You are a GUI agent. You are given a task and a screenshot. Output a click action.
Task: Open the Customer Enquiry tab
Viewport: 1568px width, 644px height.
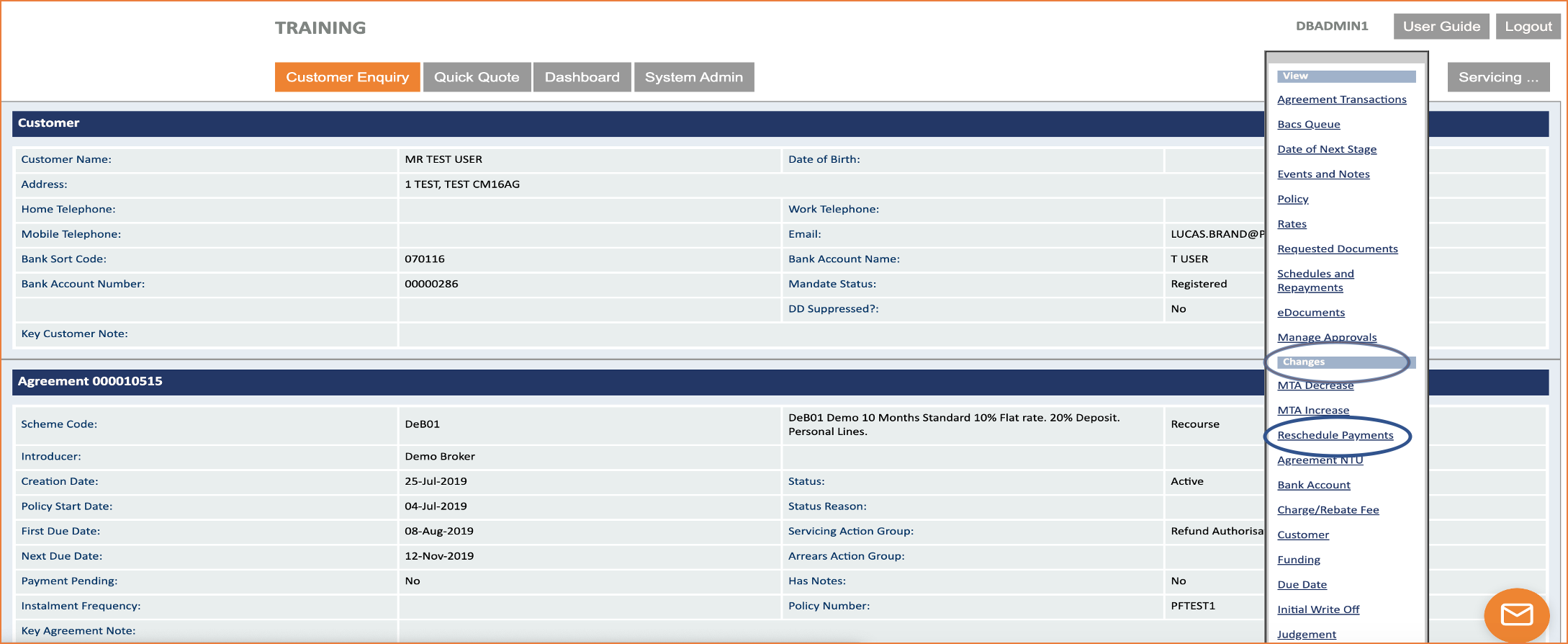pos(347,77)
